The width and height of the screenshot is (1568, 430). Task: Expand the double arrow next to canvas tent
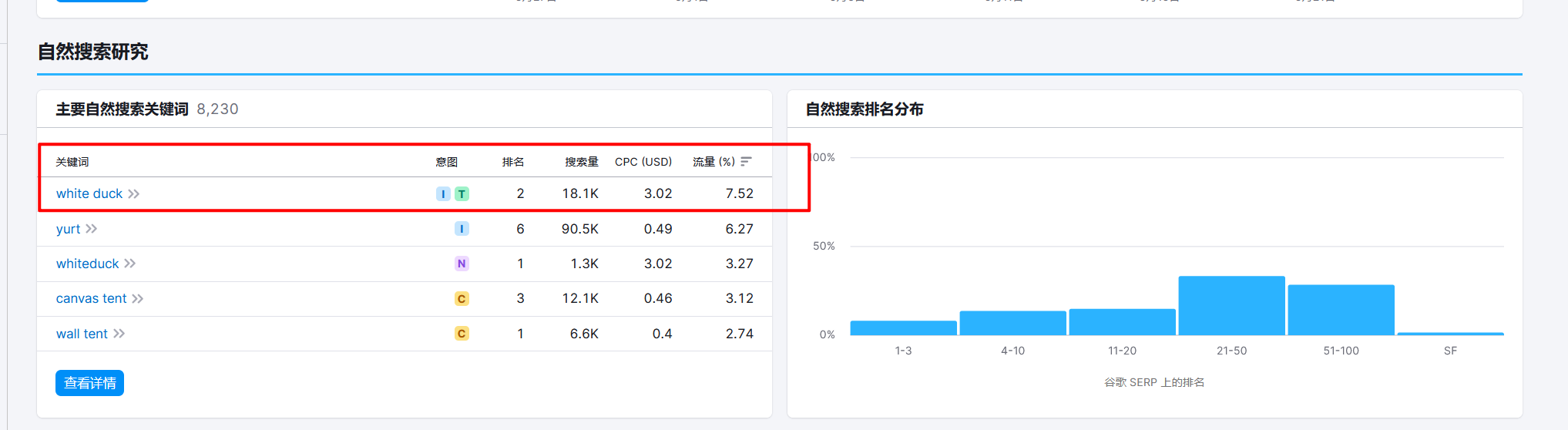tap(138, 299)
